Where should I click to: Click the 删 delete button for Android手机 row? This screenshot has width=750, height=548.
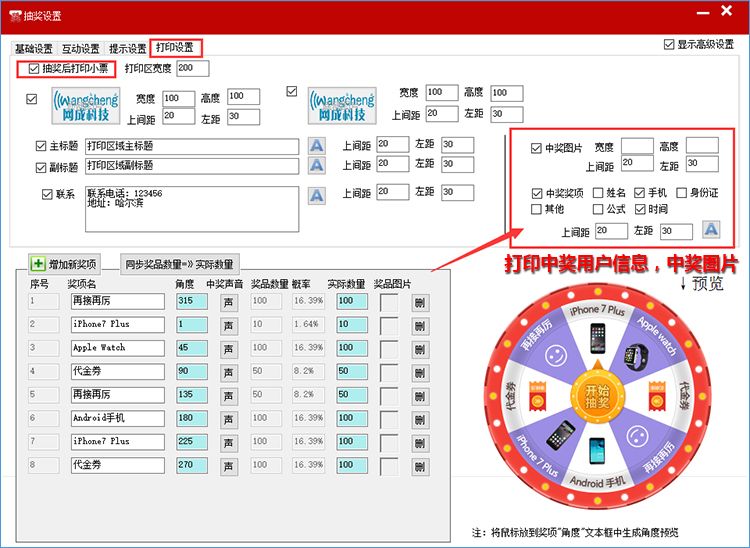(420, 419)
